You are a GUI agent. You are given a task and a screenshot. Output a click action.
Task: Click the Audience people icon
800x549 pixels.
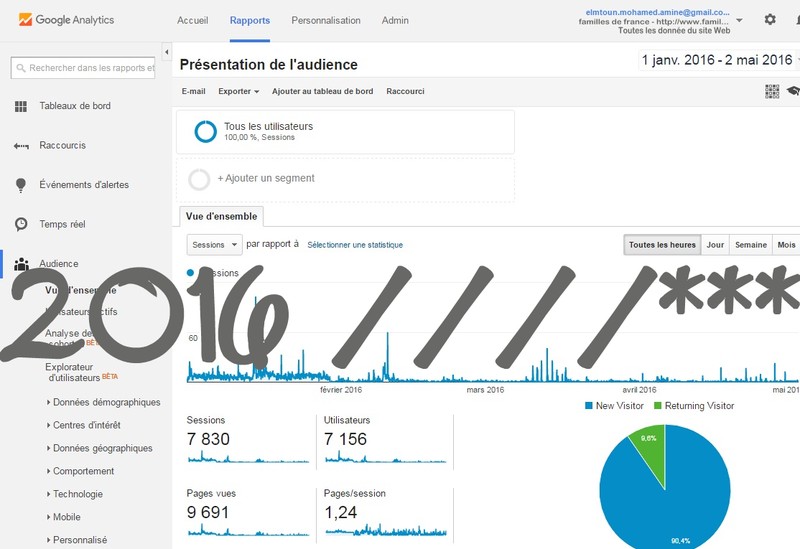pyautogui.click(x=21, y=264)
